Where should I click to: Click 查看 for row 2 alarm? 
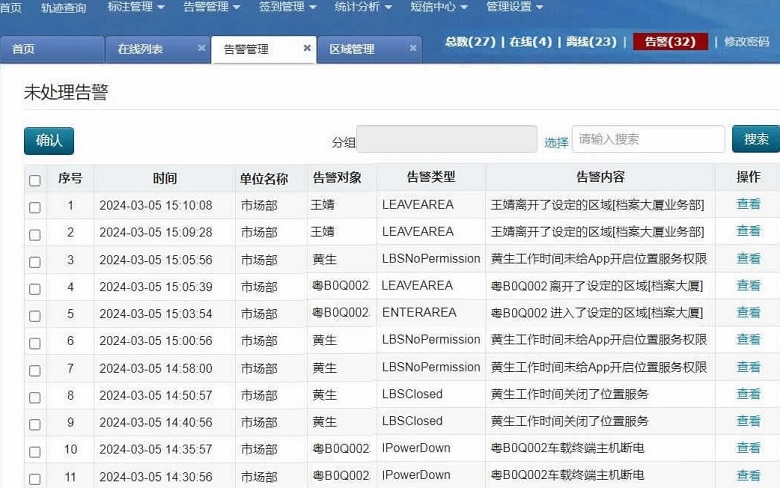(x=748, y=231)
